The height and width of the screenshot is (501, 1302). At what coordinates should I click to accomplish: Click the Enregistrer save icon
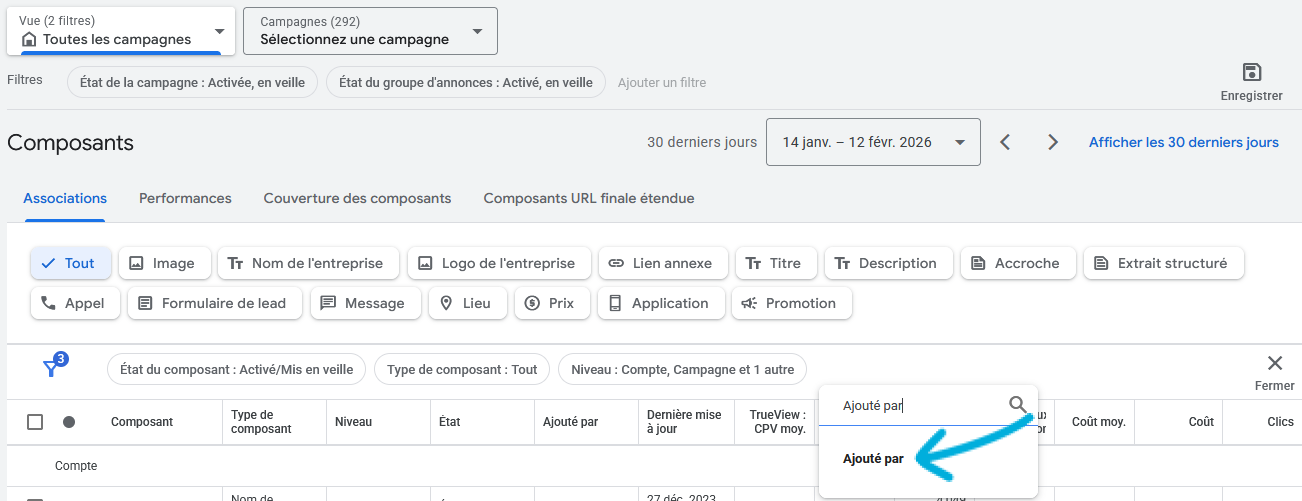1251,73
